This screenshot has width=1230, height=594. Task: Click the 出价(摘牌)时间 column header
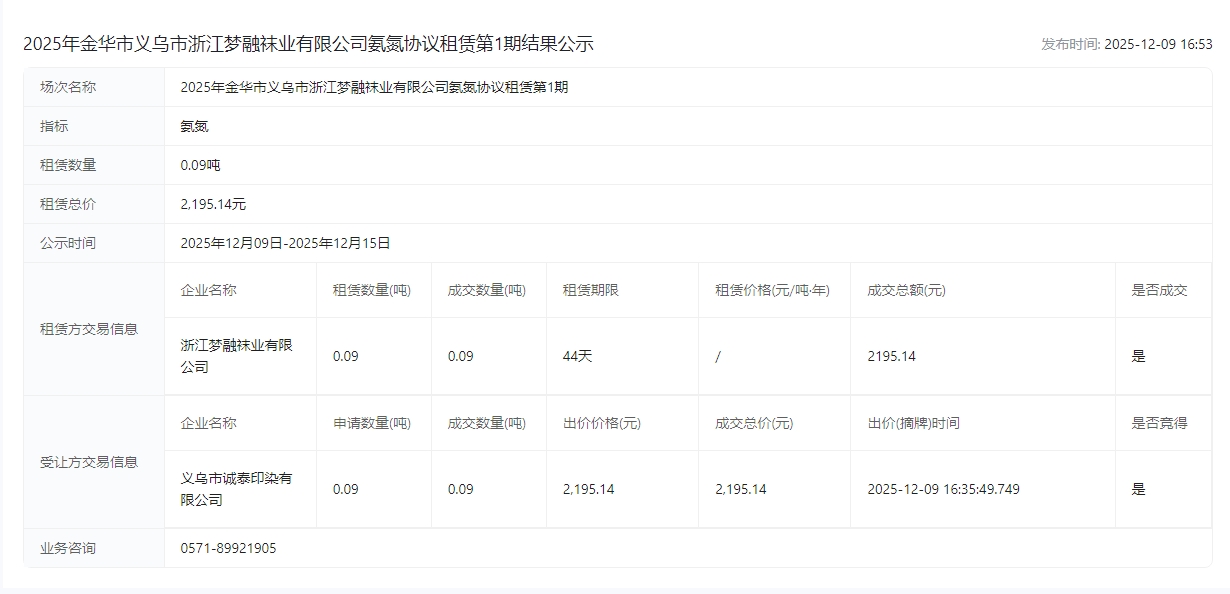coord(913,423)
